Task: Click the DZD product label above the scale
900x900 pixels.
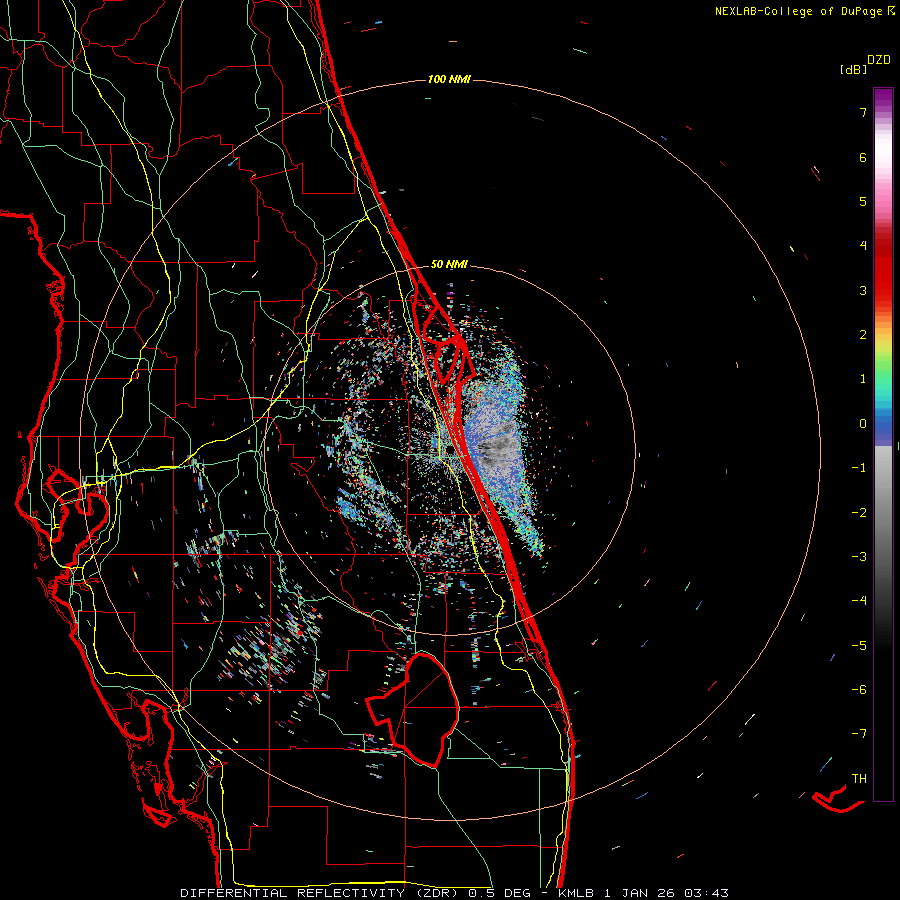Action: coord(879,60)
